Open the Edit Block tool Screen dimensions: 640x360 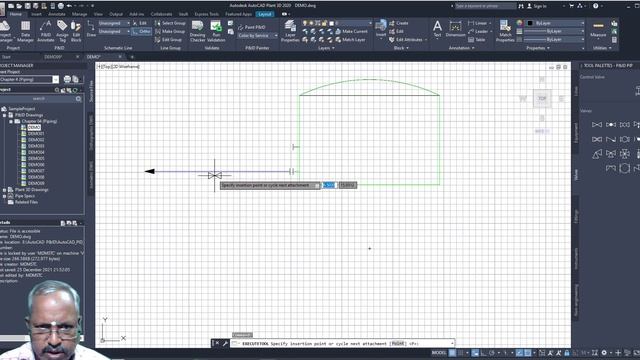tap(76, 31)
